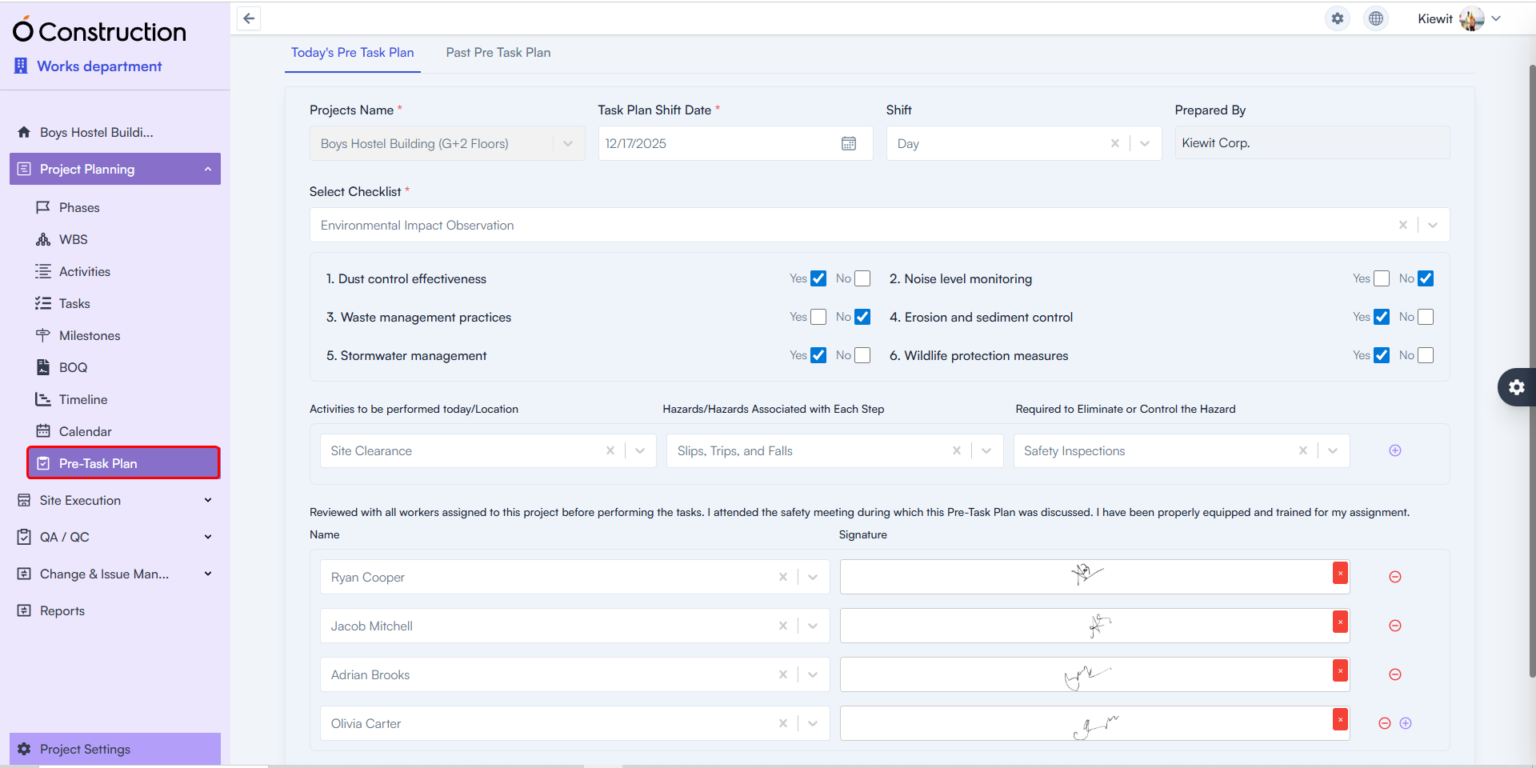Open the Calendar section

click(x=84, y=431)
